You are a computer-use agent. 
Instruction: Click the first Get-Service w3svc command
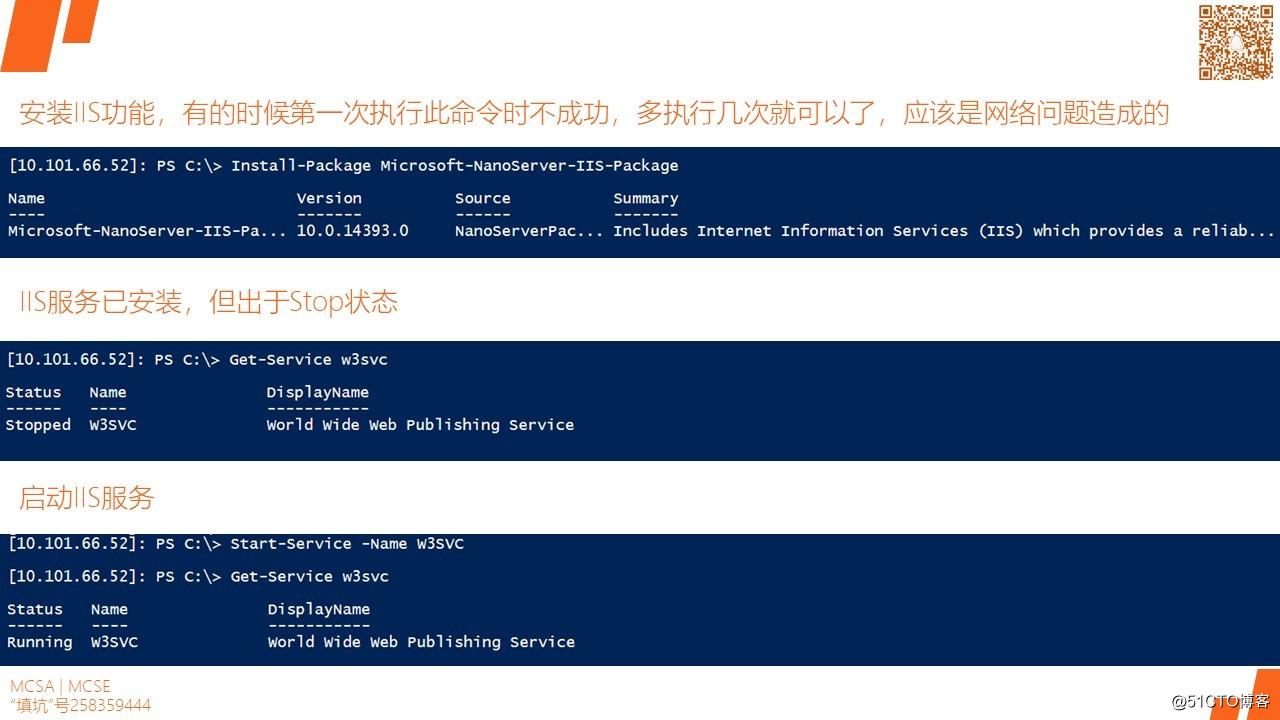click(308, 360)
